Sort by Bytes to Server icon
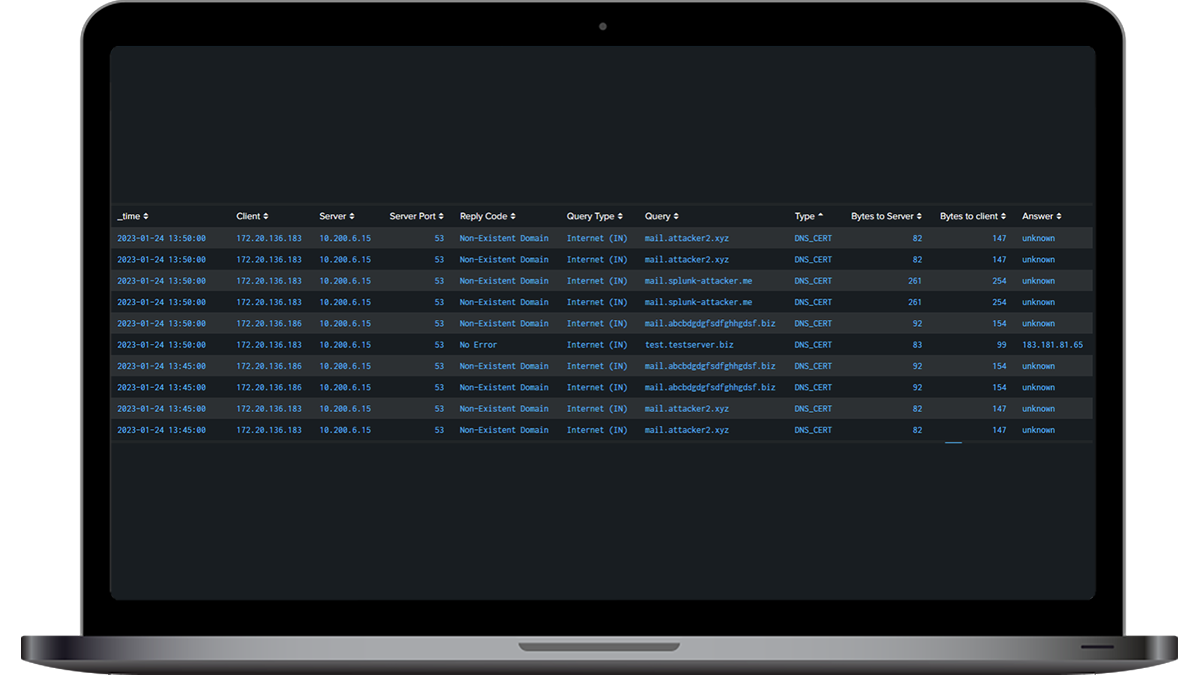1200x675 pixels. tap(919, 217)
